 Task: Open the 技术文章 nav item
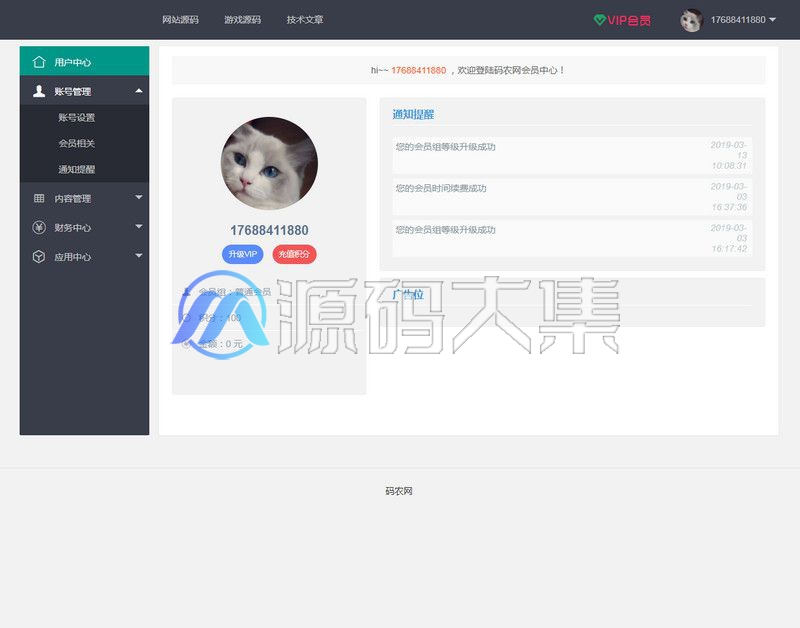pyautogui.click(x=305, y=20)
